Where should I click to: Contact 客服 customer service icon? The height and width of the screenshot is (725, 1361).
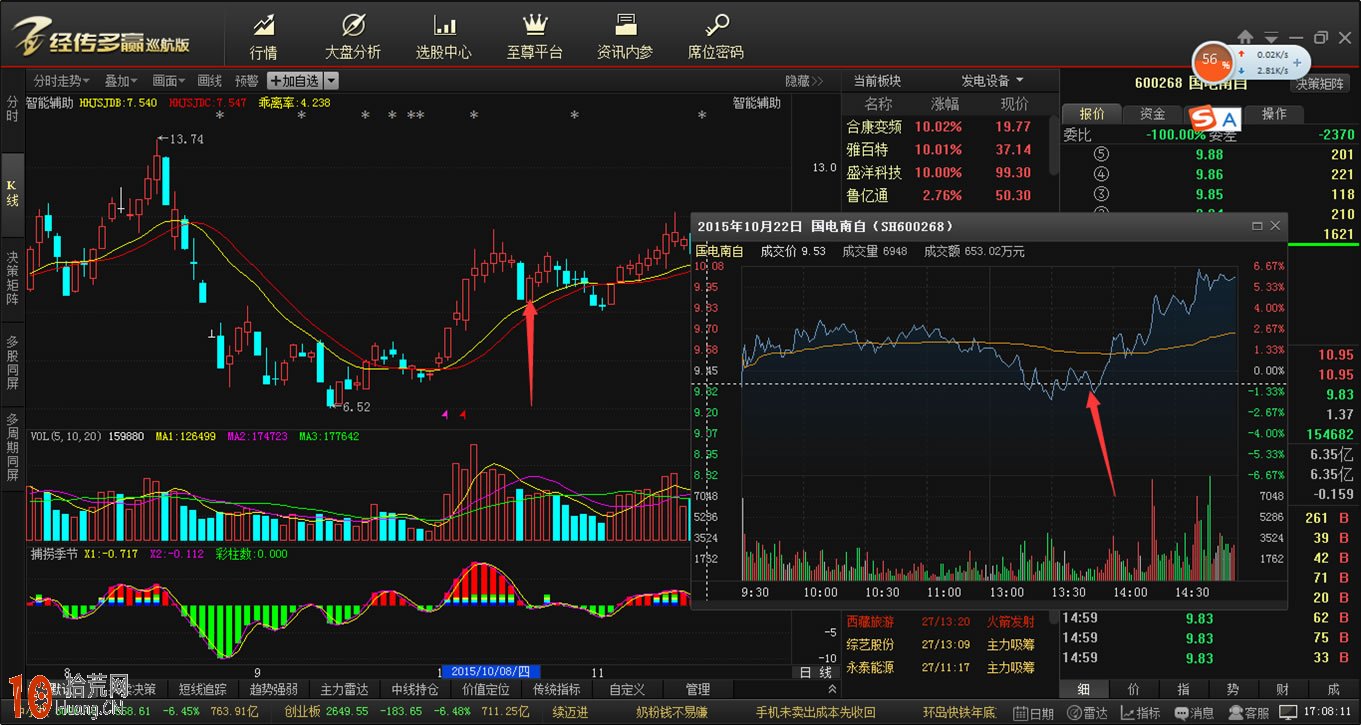(1247, 713)
